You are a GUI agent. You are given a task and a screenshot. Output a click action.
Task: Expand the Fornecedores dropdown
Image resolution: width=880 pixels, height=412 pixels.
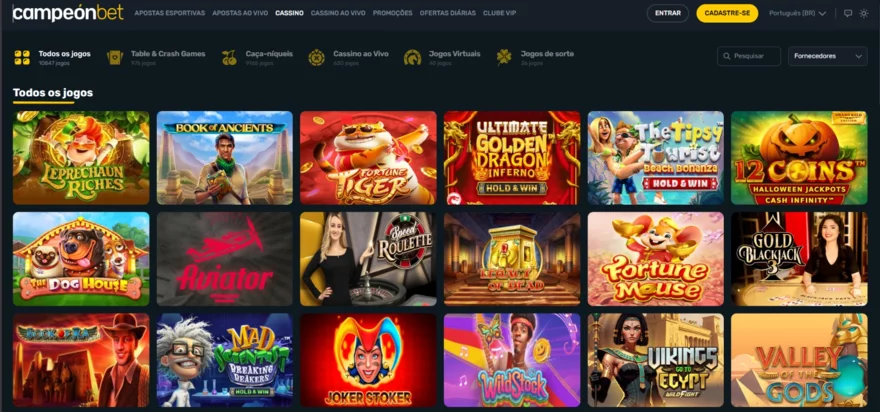click(x=828, y=56)
